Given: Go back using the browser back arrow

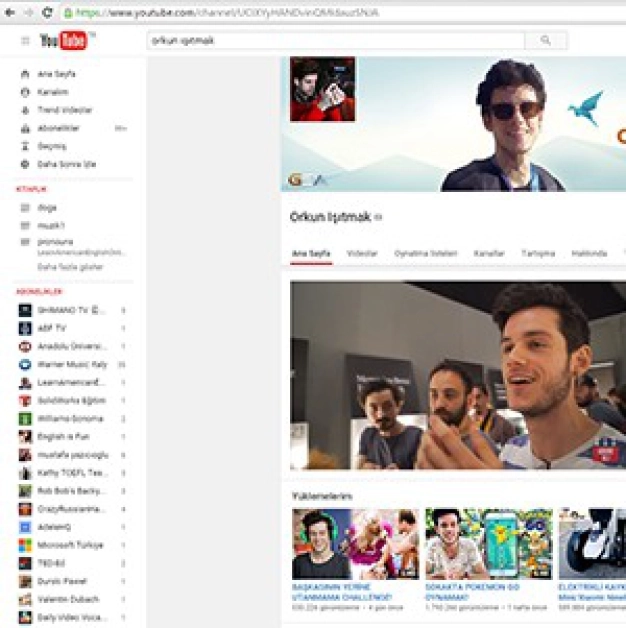Looking at the screenshot, I should click(x=9, y=13).
